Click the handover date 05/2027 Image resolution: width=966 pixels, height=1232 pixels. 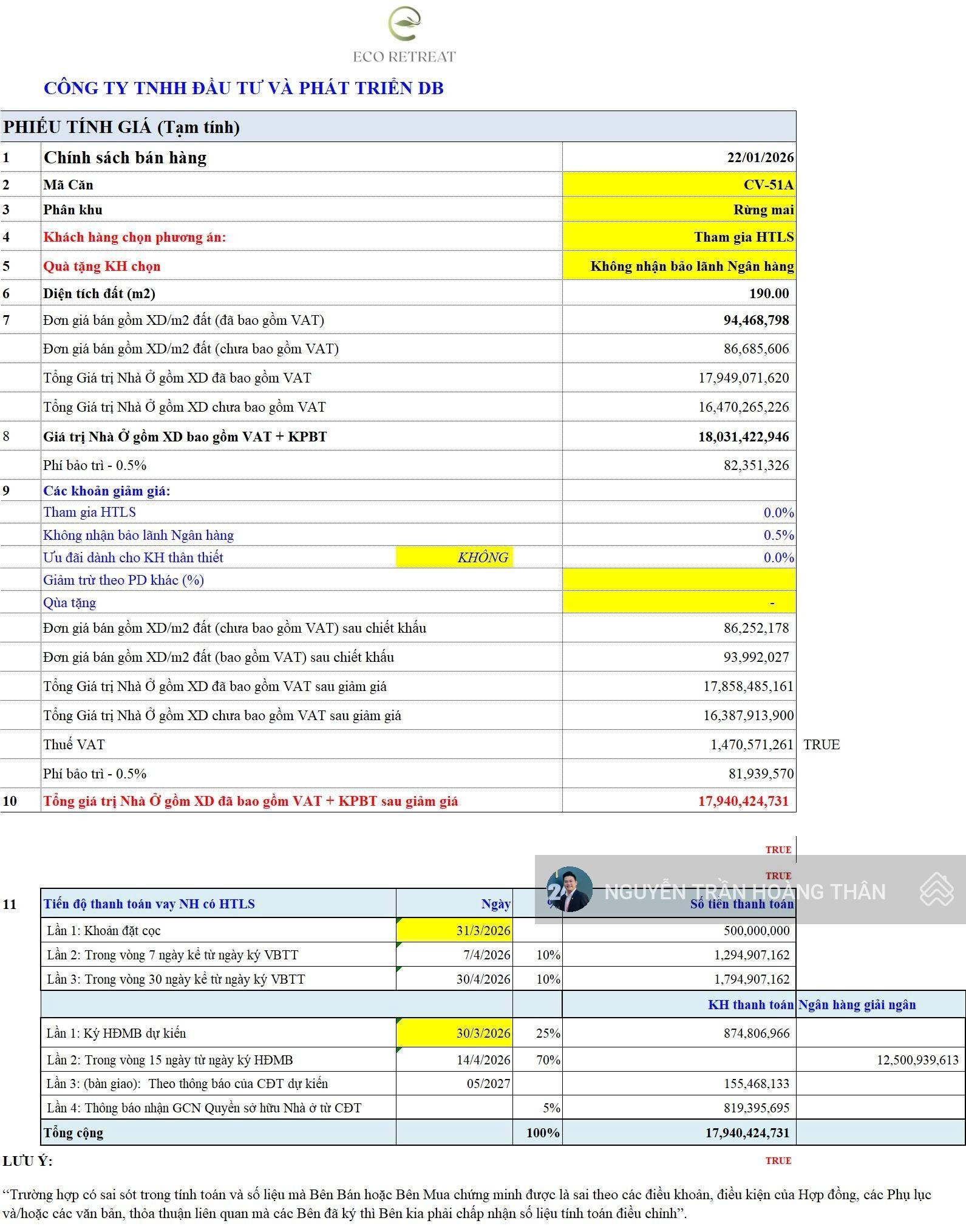pyautogui.click(x=488, y=1083)
